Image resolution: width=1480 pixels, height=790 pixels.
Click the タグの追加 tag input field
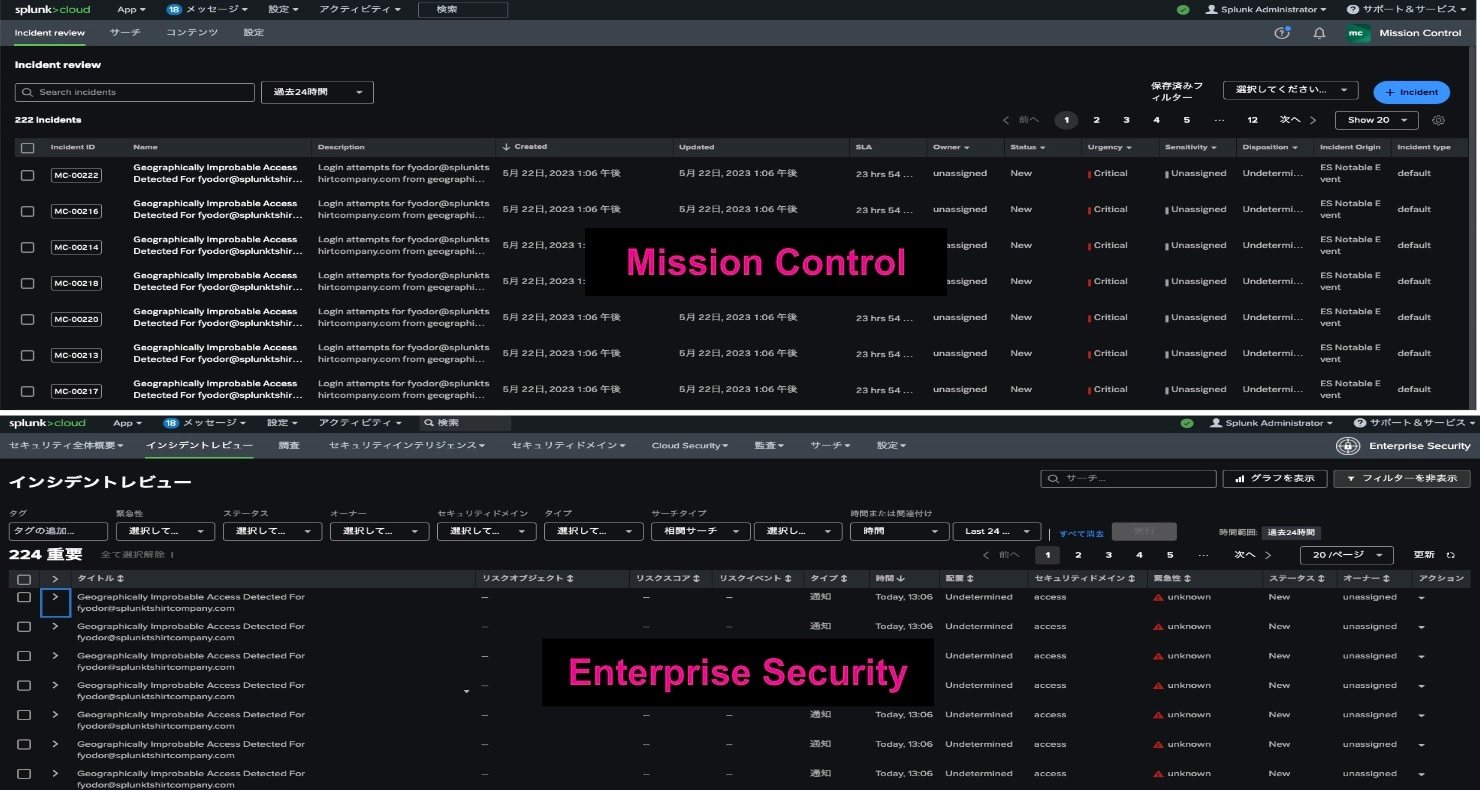click(x=58, y=531)
